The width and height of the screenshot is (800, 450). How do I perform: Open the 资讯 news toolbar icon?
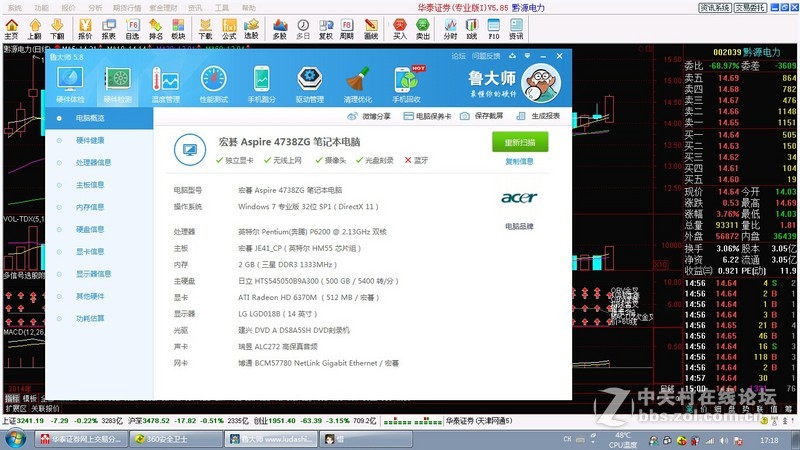click(x=516, y=29)
